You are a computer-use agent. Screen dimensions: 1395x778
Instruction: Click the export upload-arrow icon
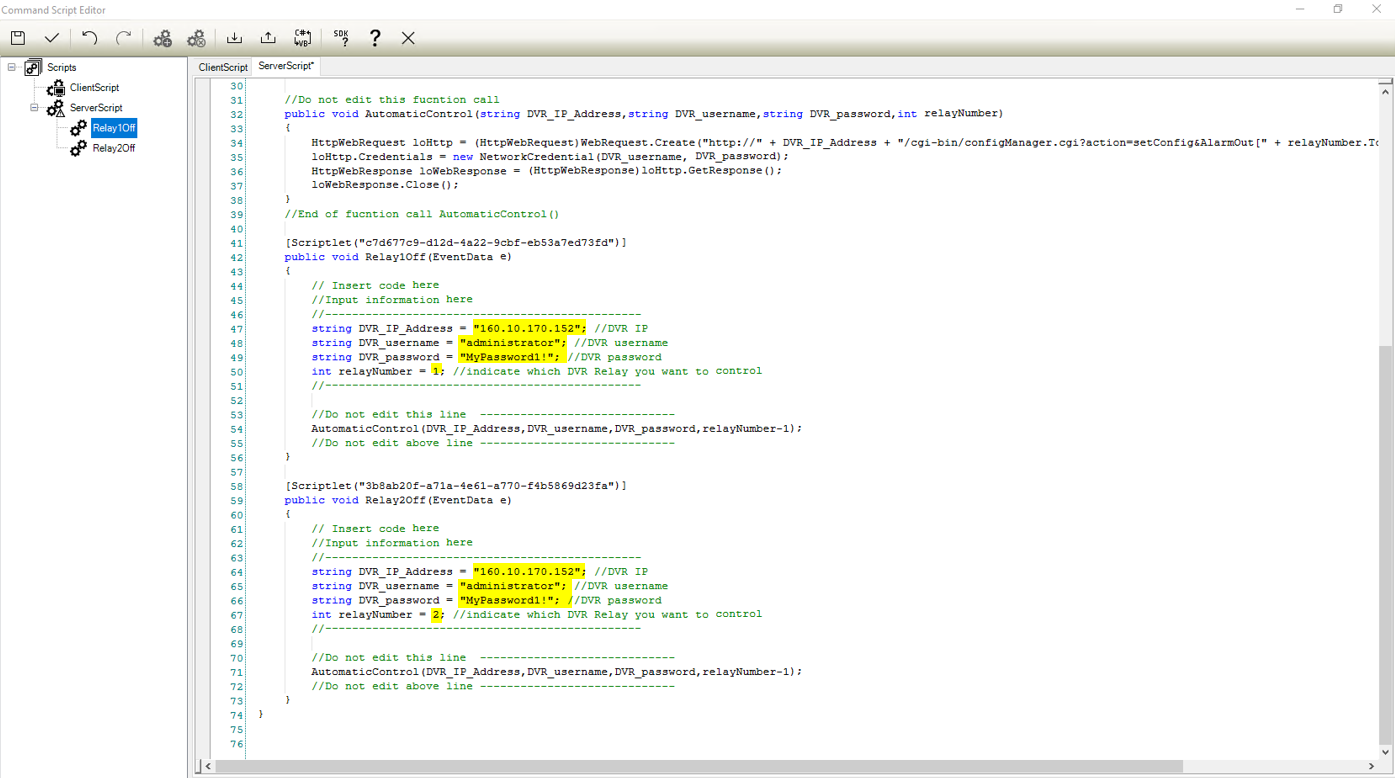point(268,38)
